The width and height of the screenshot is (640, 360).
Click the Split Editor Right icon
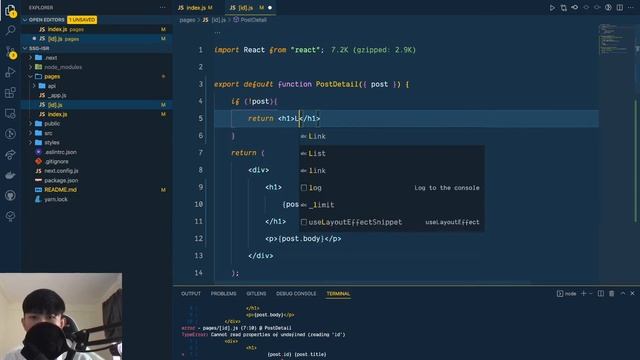(x=620, y=7)
